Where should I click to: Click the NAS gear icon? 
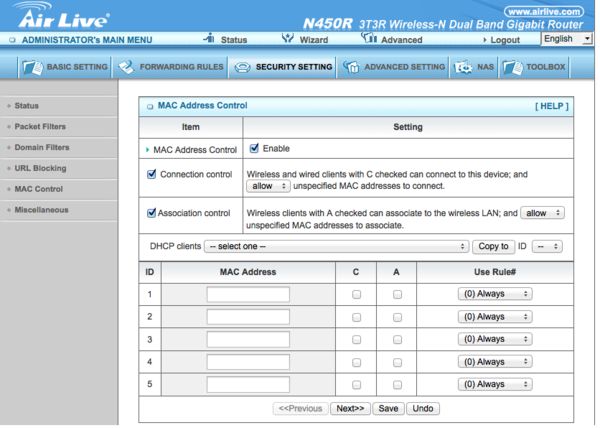463,67
